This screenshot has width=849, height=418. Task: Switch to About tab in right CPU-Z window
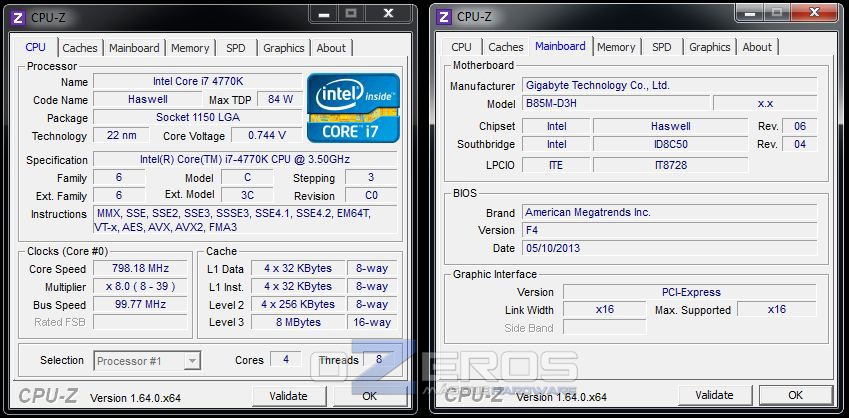(x=757, y=47)
